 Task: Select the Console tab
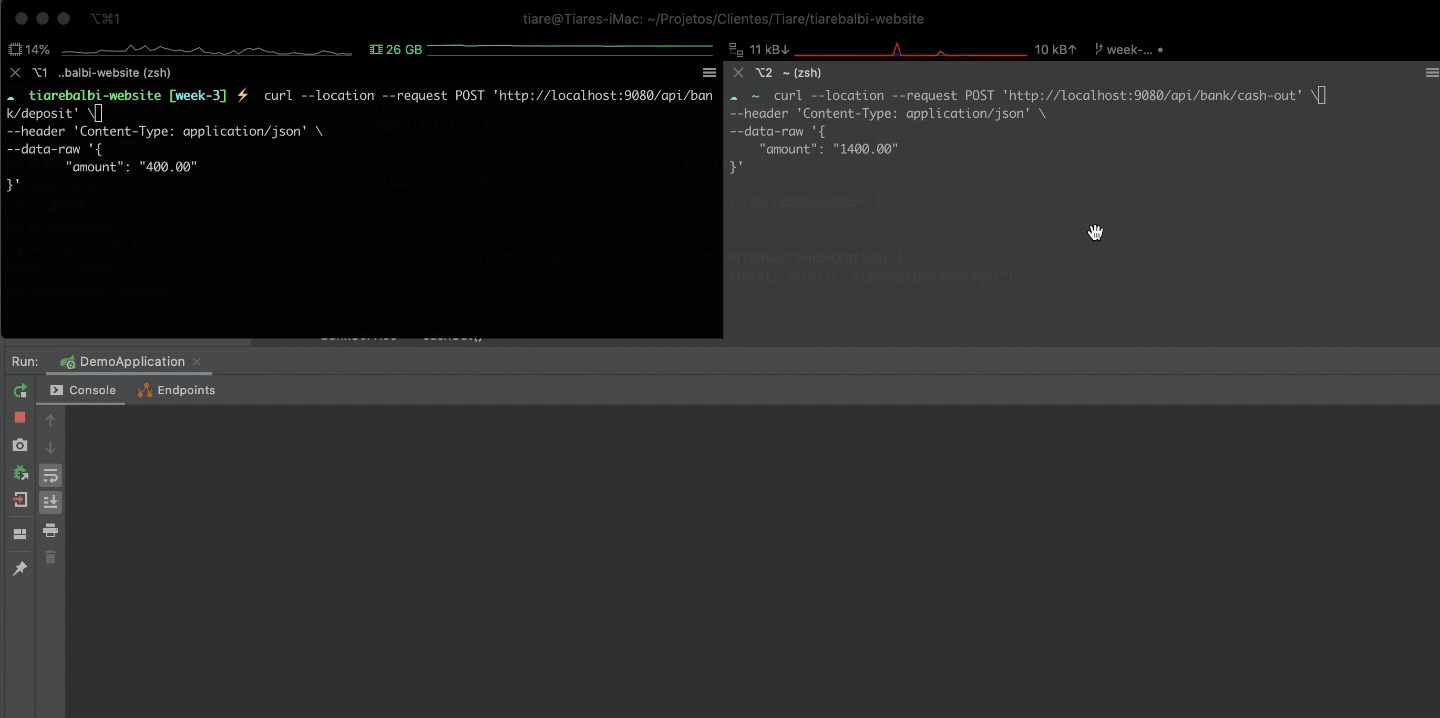point(83,390)
